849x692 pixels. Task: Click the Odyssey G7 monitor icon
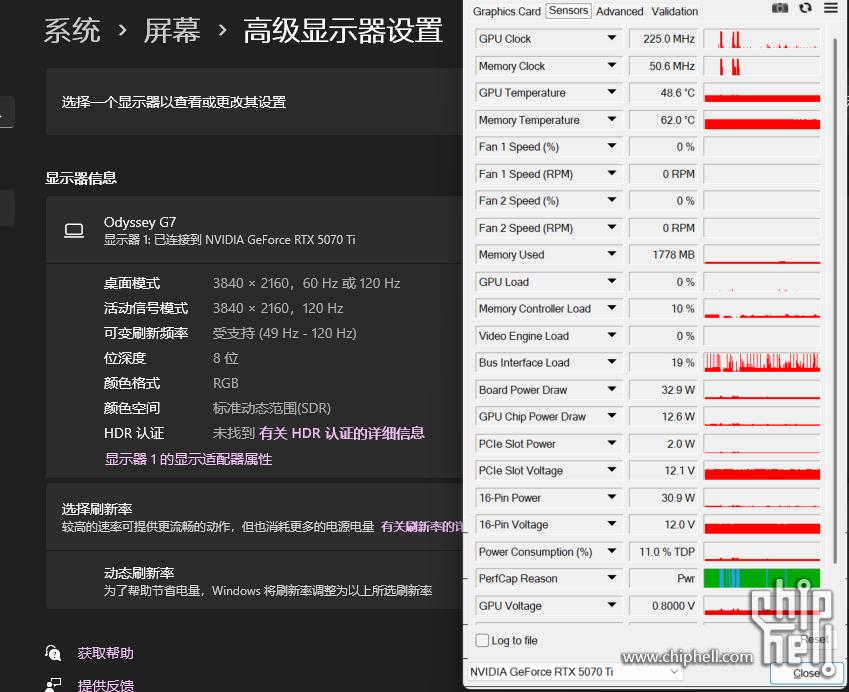click(x=74, y=231)
